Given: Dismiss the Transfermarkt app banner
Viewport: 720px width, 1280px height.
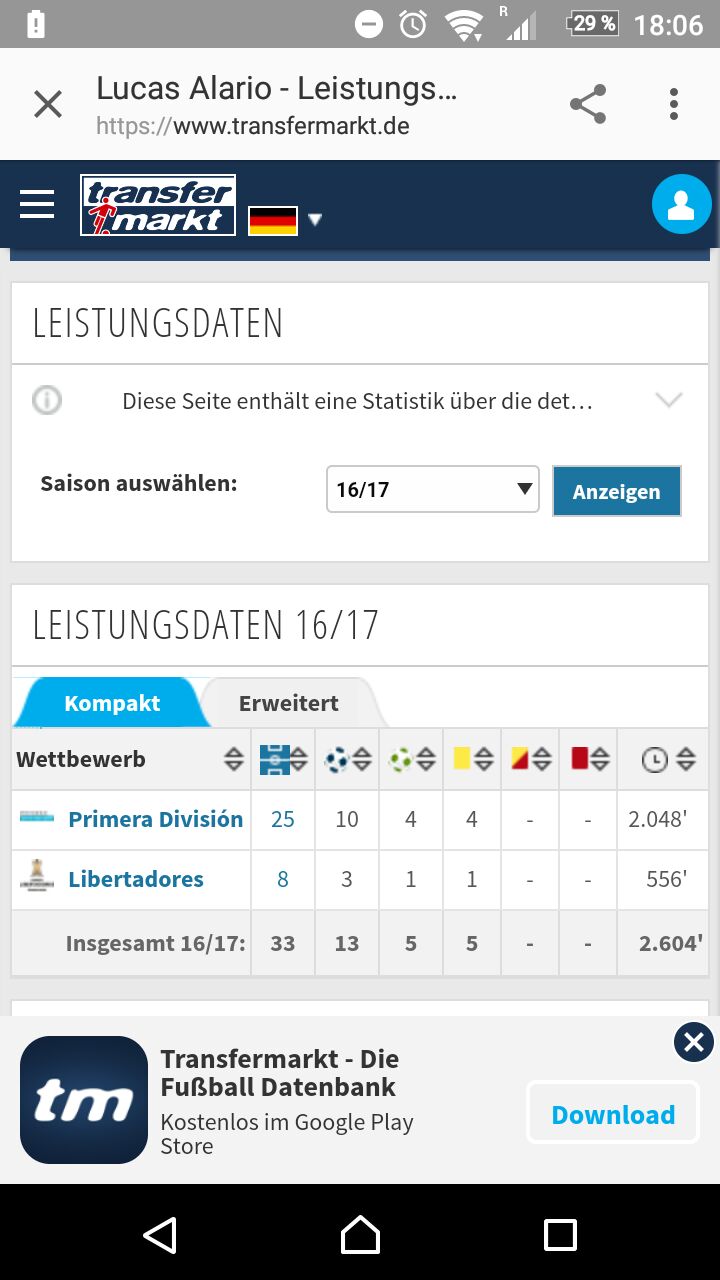Looking at the screenshot, I should pyautogui.click(x=694, y=1043).
